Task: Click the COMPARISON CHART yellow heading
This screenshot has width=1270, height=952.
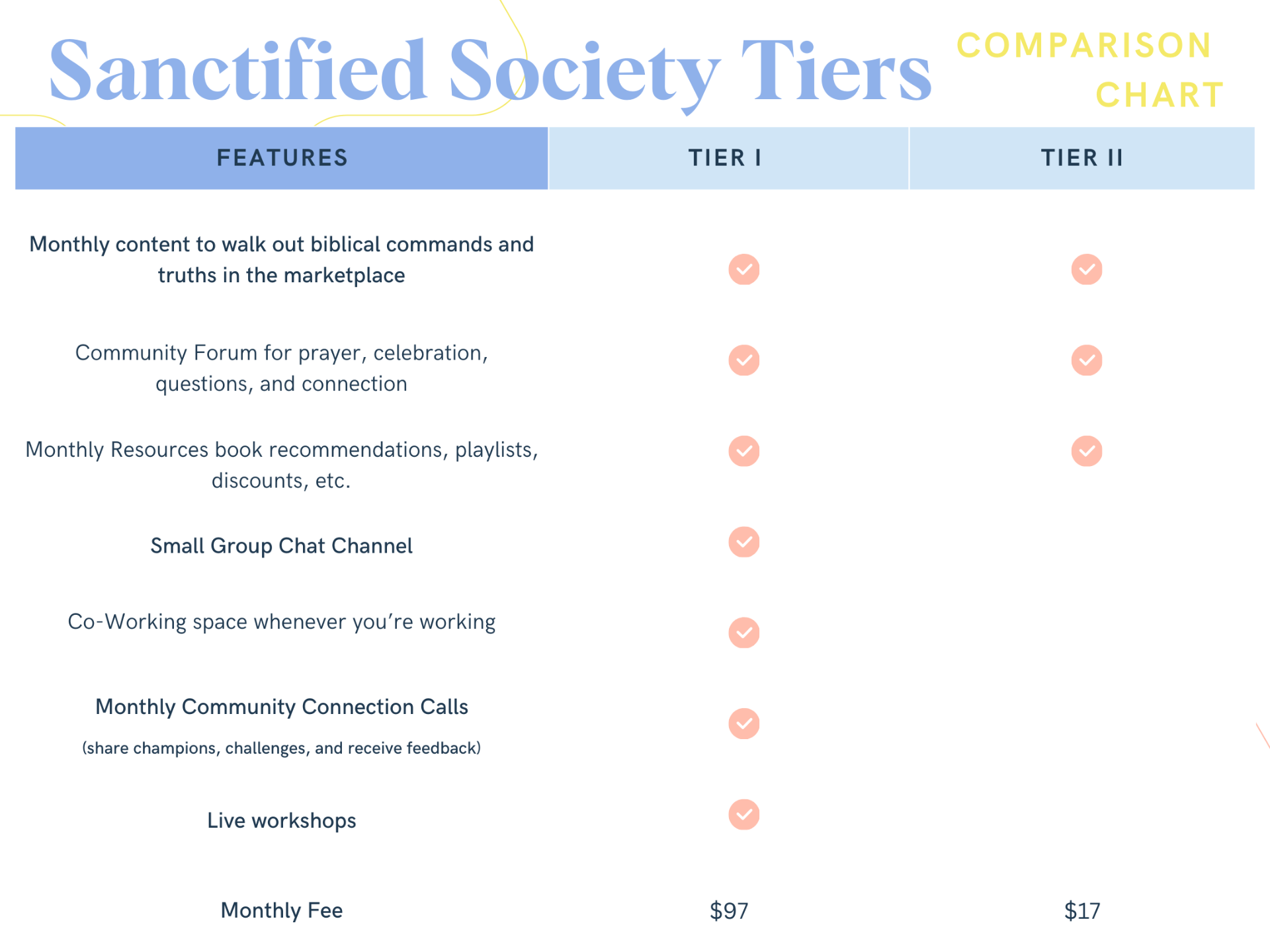Action: point(1090,70)
